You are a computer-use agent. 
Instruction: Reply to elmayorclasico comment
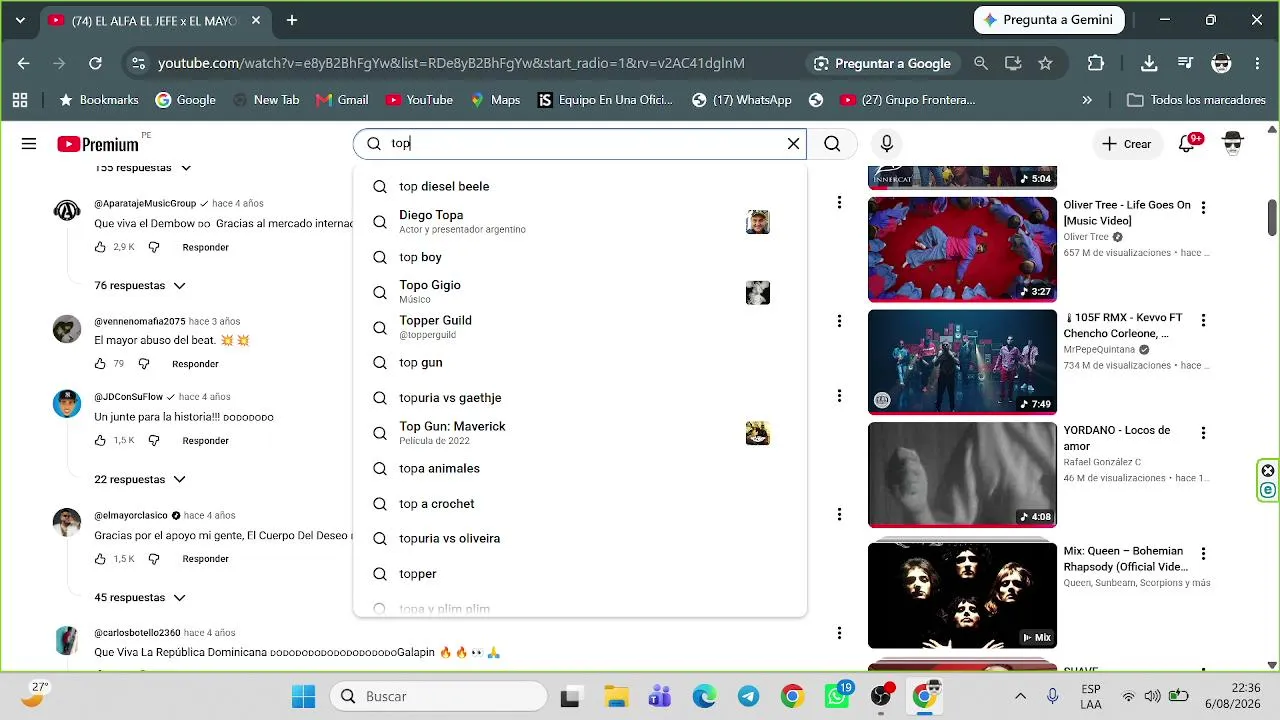click(205, 559)
